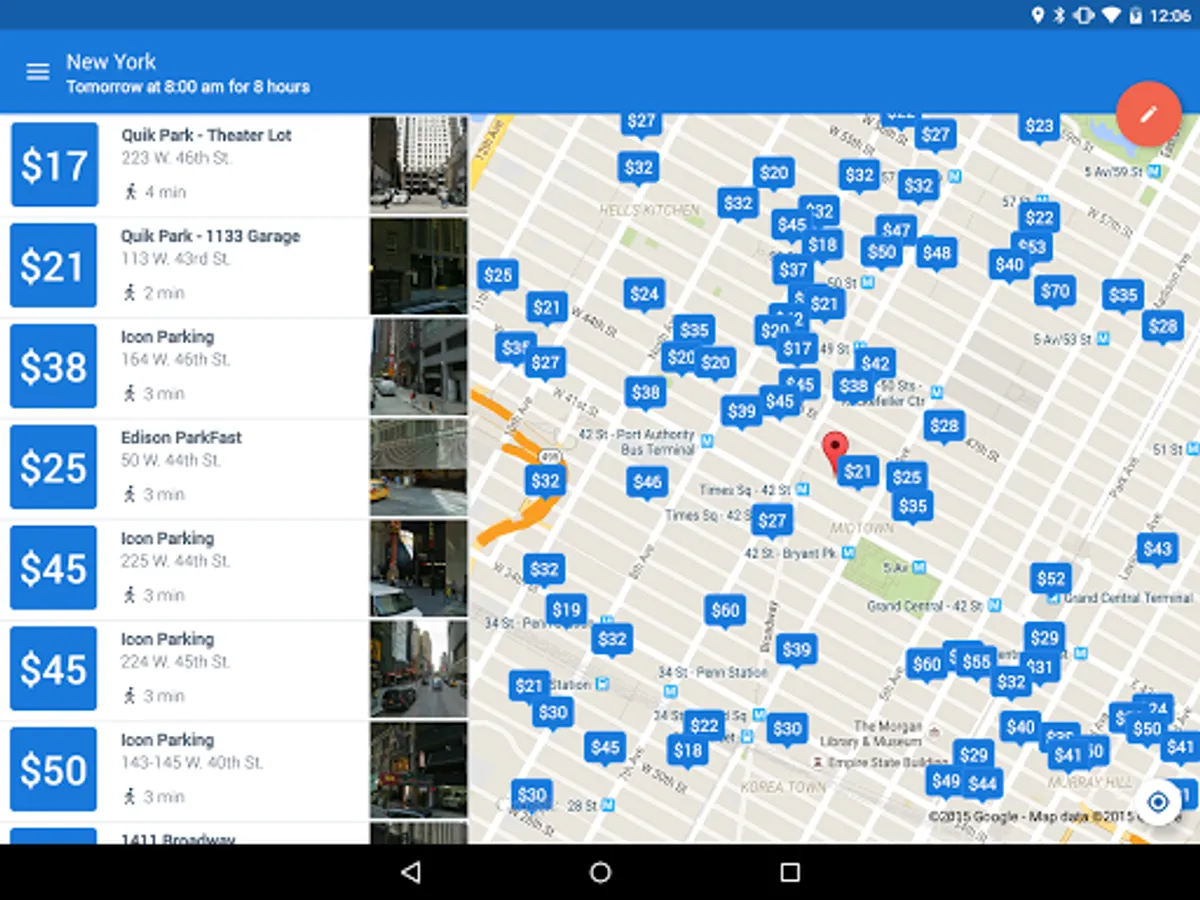
Task: Open Icon Parking at 225 W. 44th St.
Action: pyautogui.click(x=234, y=569)
